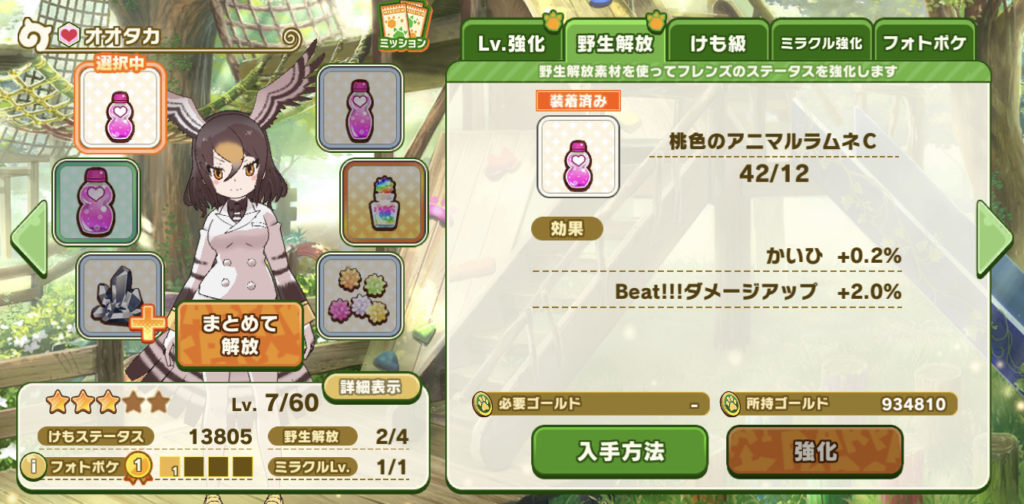The height and width of the screenshot is (504, 1024).
Task: Select the rainbow potion bottle slot
Action: coord(384,202)
